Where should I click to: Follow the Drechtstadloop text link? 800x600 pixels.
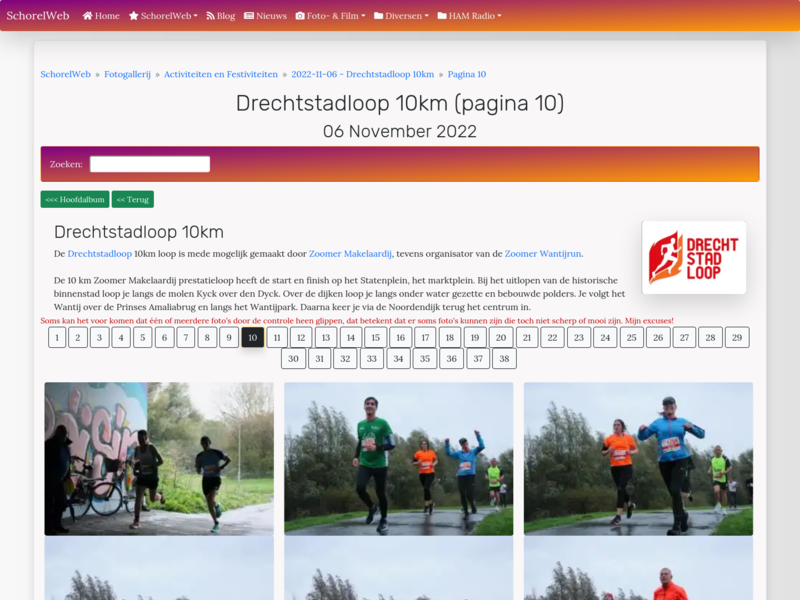pyautogui.click(x=99, y=254)
